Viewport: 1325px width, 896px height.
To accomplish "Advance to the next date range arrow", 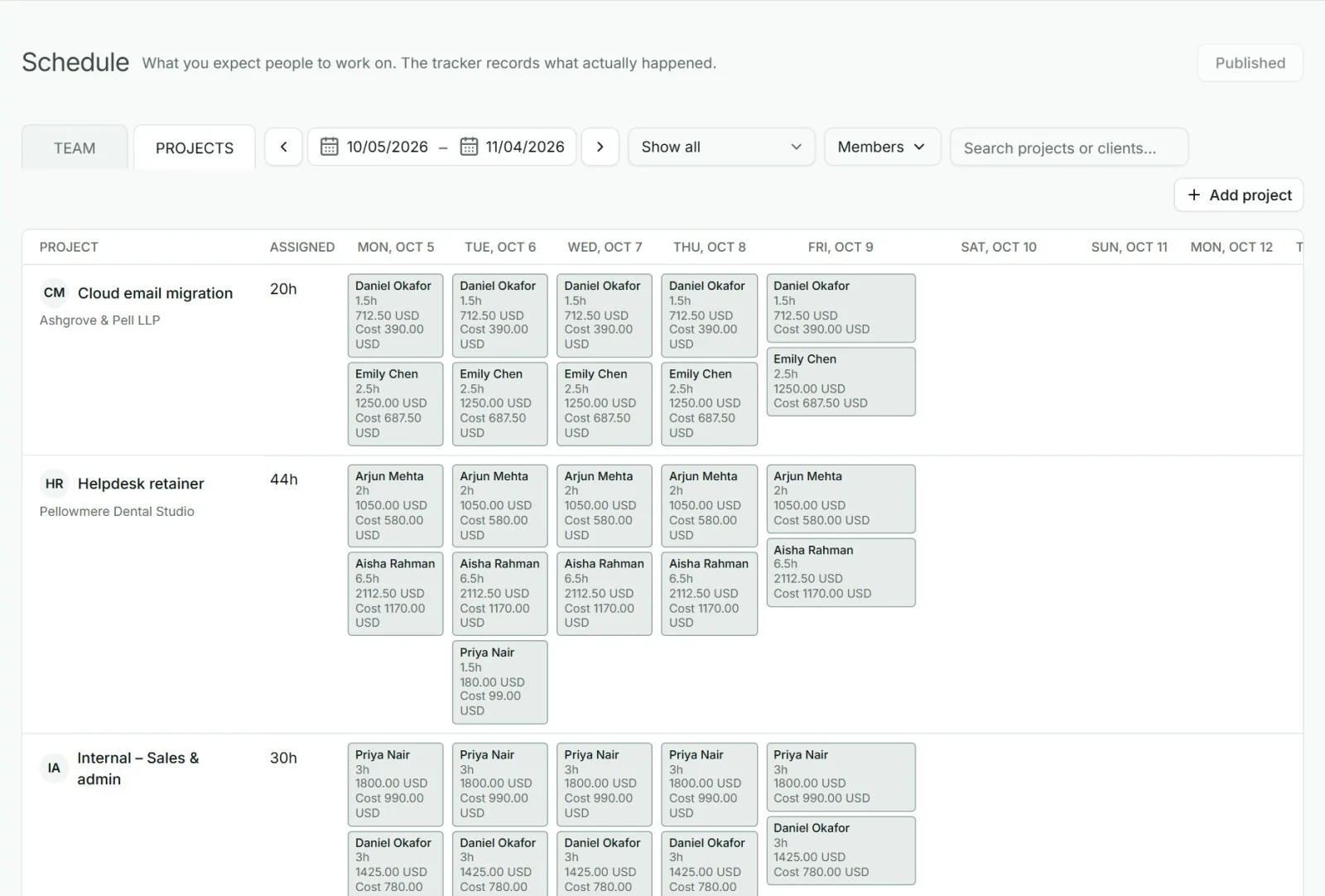I will click(x=600, y=147).
